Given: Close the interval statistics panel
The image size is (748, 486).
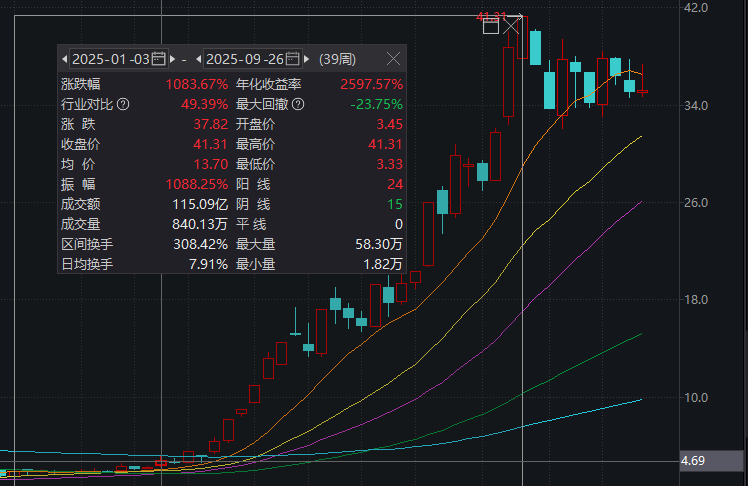Looking at the screenshot, I should (393, 59).
